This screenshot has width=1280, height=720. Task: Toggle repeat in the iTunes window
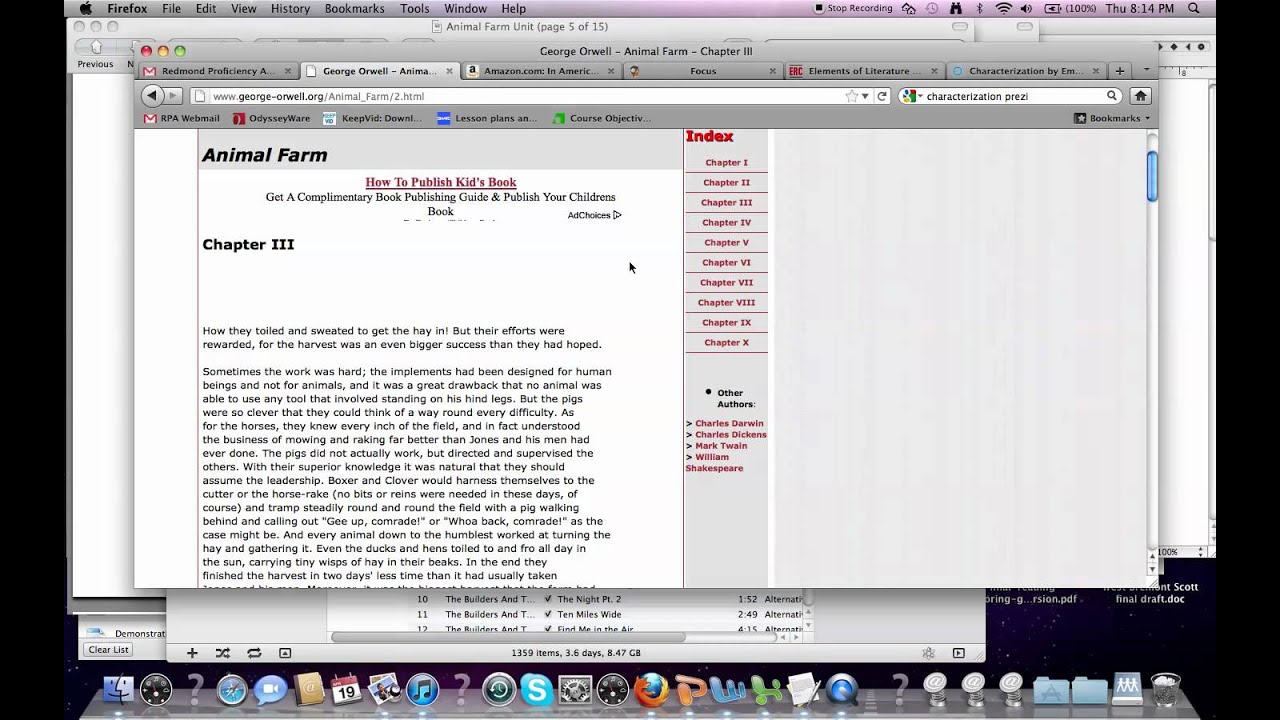click(x=254, y=653)
